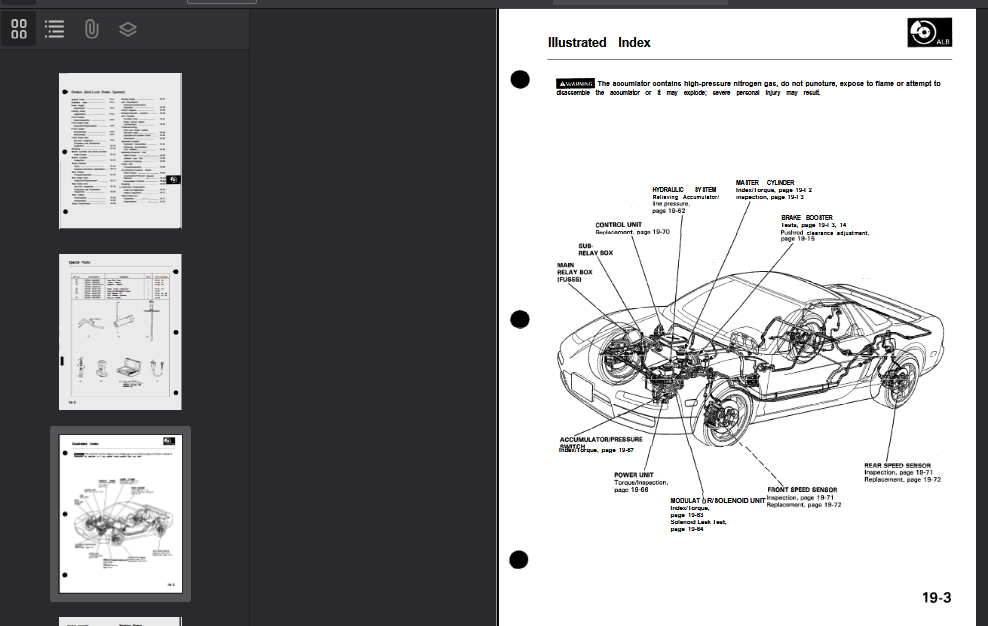Screen dimensions: 988x626
Task: Show the document outline list view
Action: (x=55, y=29)
